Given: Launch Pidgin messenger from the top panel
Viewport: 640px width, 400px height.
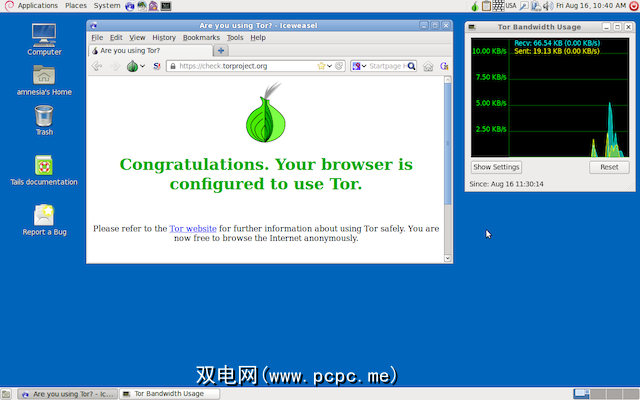Looking at the screenshot, I should 153,6.
